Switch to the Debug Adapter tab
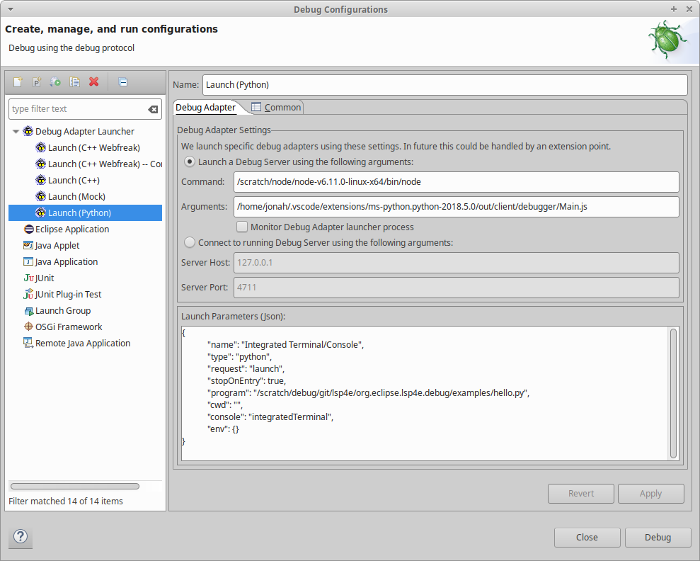Screen dimensions: 700x561 point(206,107)
